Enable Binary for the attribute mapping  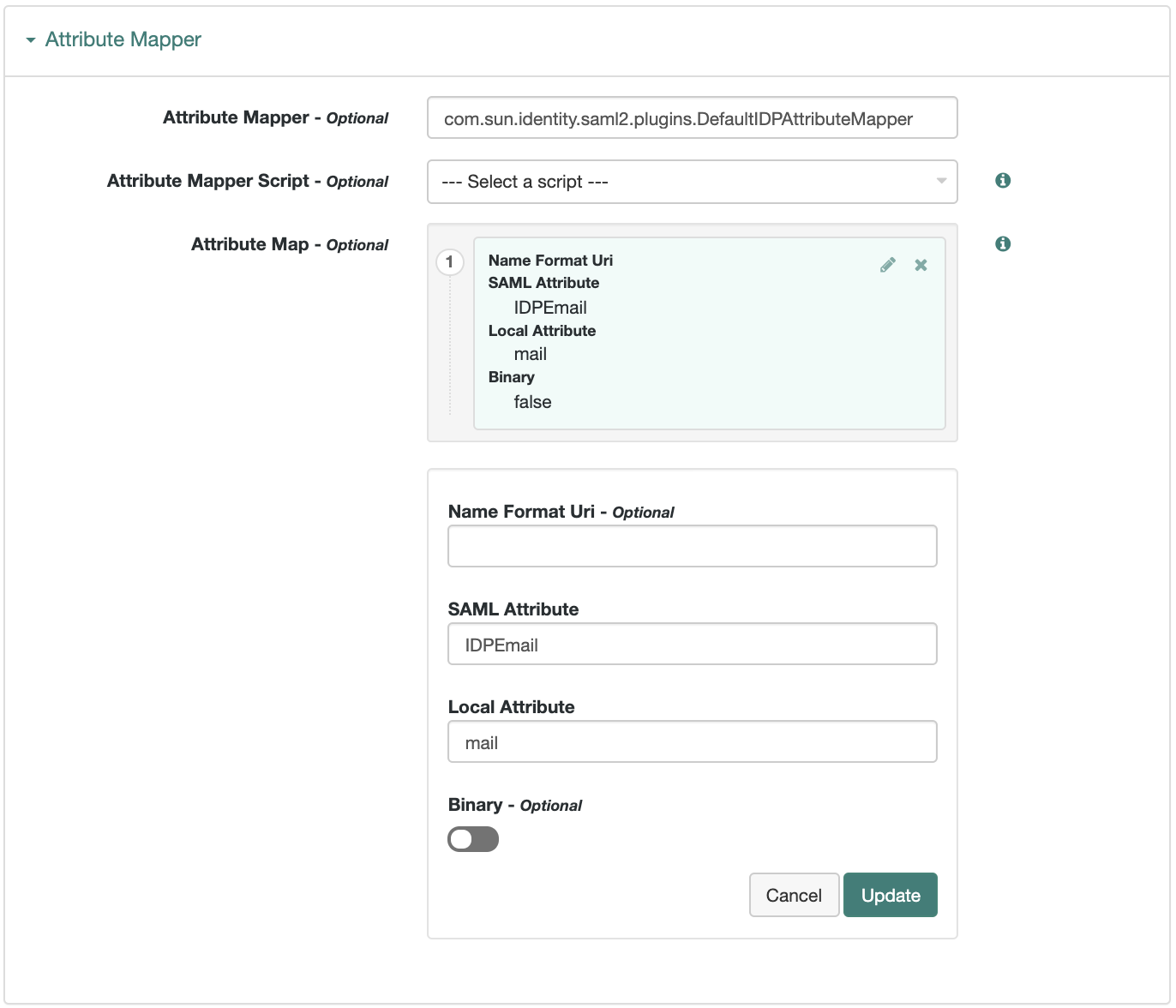tap(473, 839)
